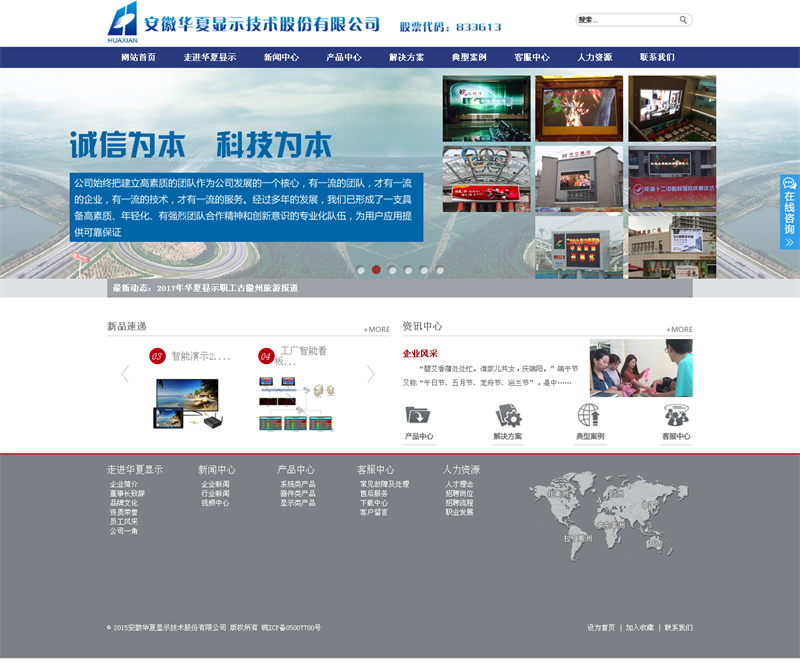Screen dimensions: 800x667
Task: Click the red 04 product badge
Action: 266,356
